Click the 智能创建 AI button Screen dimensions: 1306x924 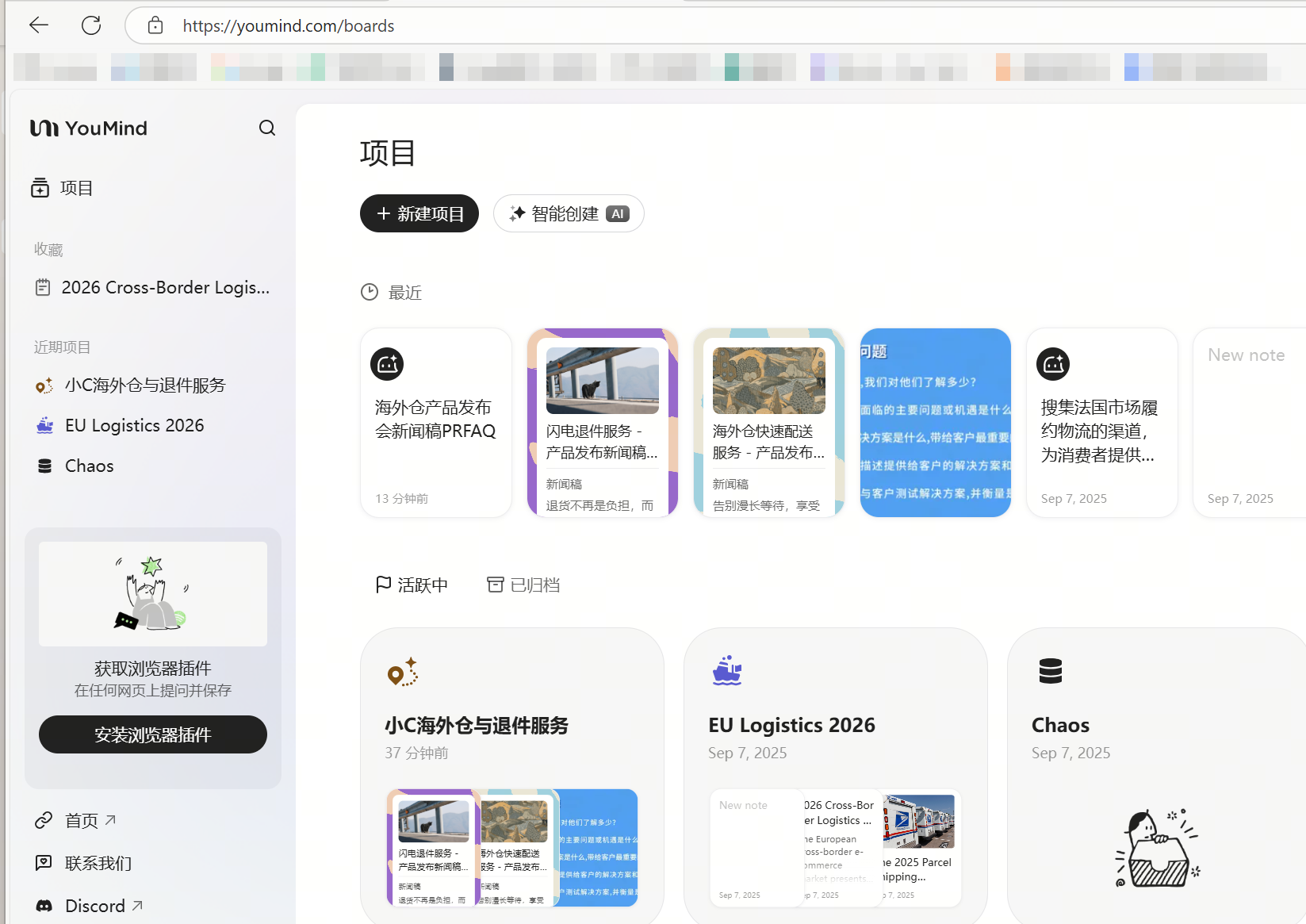[x=569, y=213]
